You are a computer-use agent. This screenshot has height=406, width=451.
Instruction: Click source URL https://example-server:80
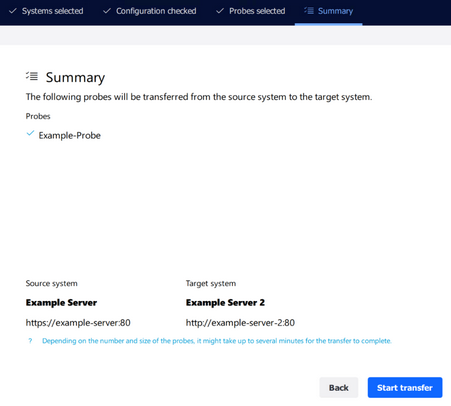click(78, 323)
